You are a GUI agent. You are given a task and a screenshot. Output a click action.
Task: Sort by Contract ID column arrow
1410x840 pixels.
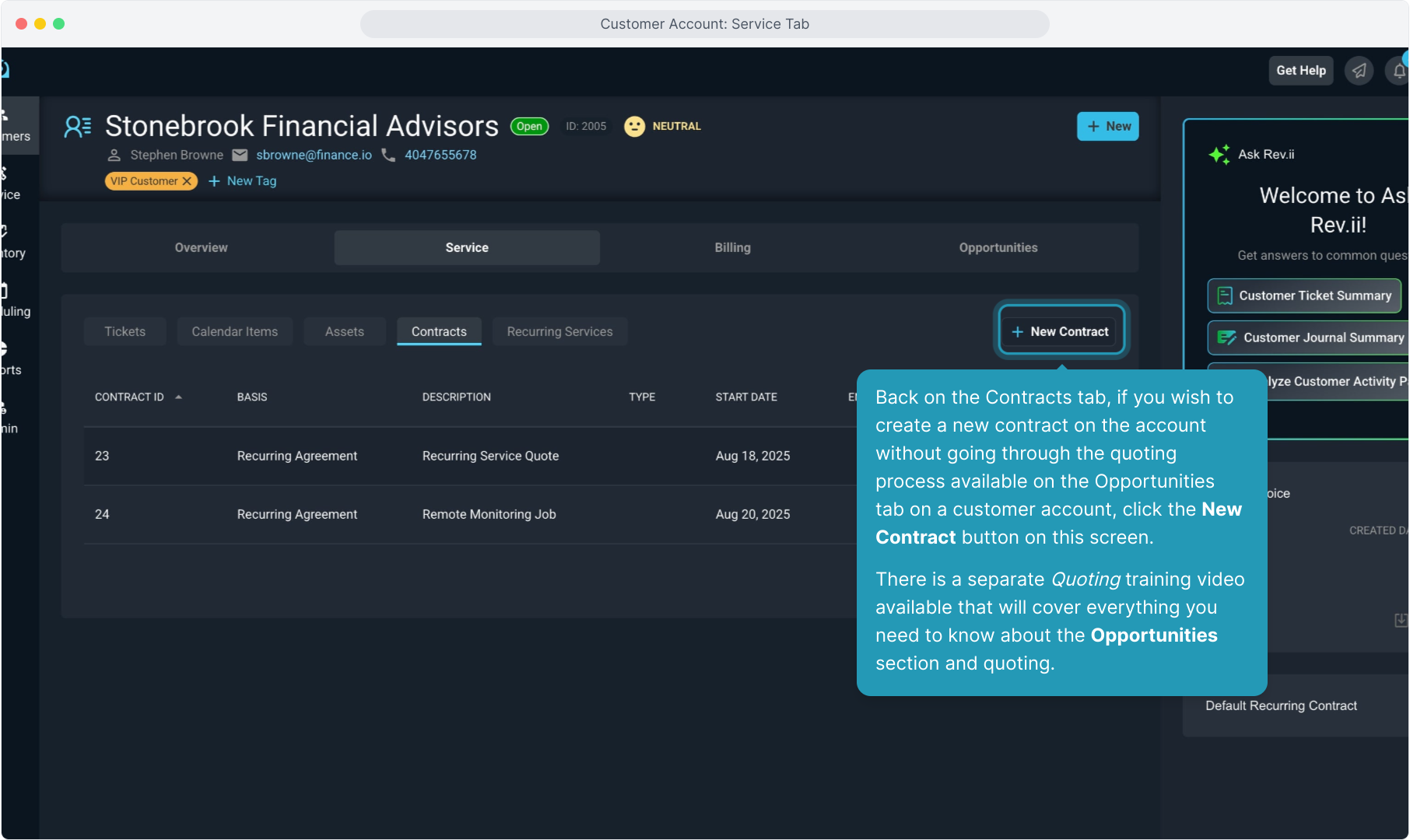coord(178,397)
